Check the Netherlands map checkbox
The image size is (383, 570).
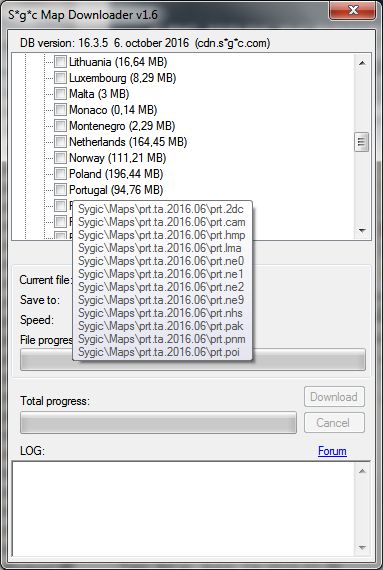click(60, 141)
